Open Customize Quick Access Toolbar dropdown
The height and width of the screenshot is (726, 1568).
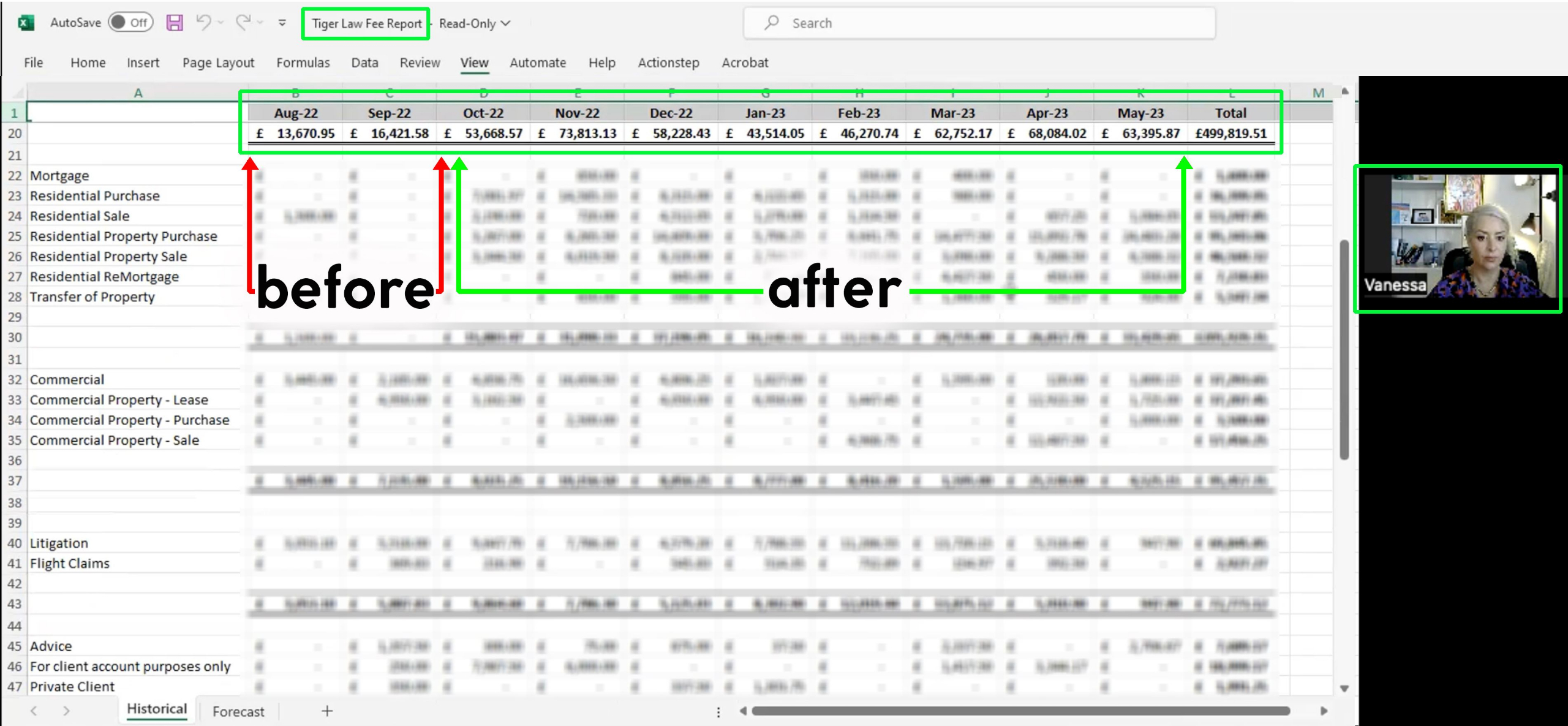[282, 23]
